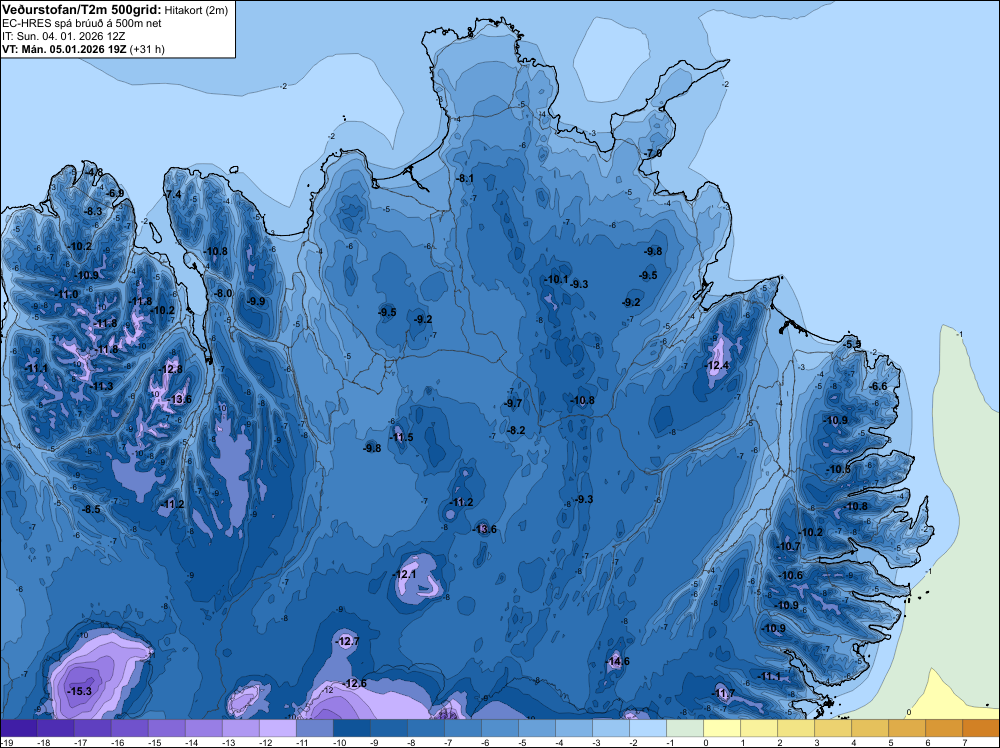Click the VT: Mán. 05.01.2026 19Z text
The height and width of the screenshot is (748, 1000).
tap(64, 49)
